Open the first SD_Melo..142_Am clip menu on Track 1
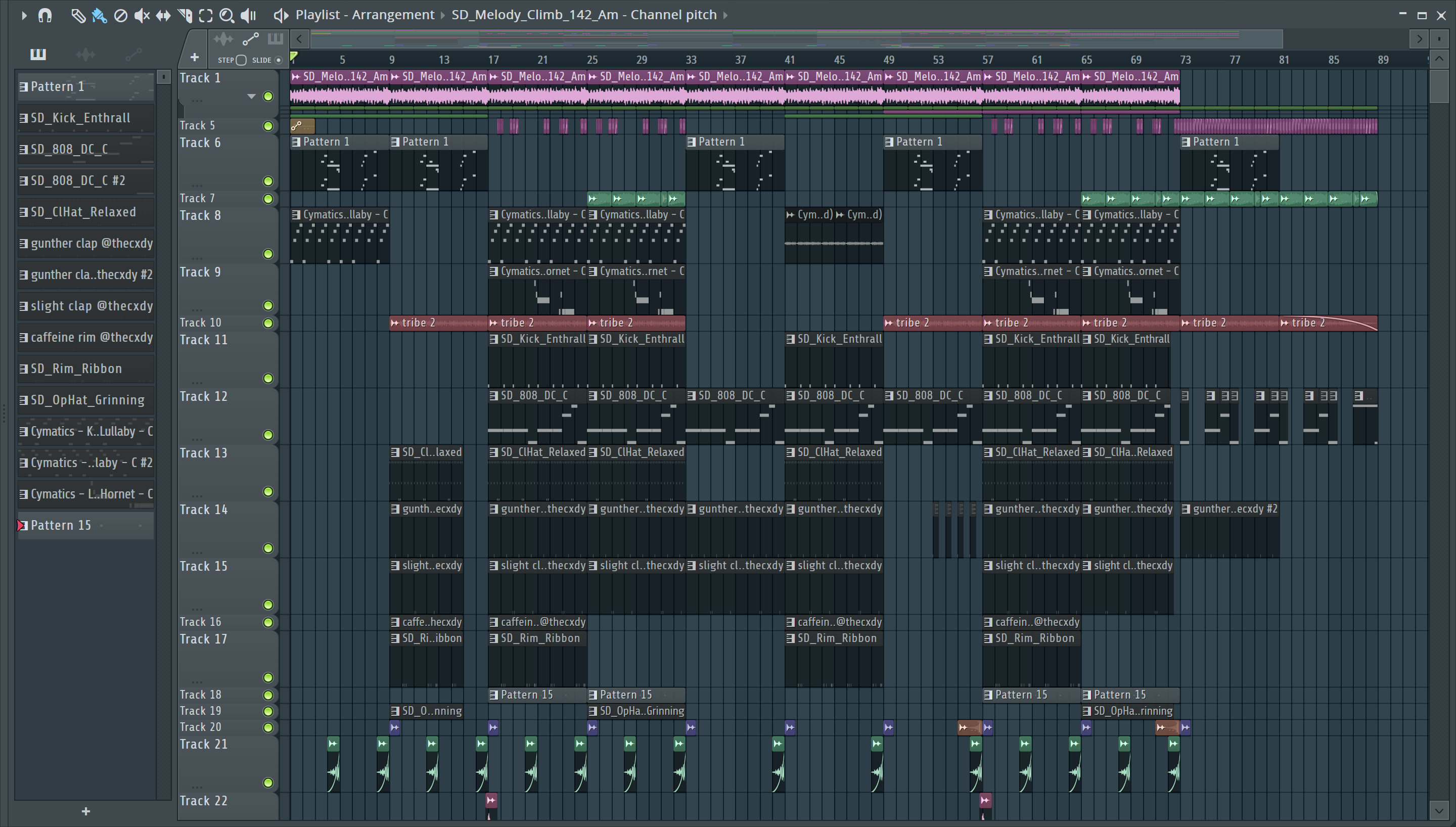Viewport: 1456px width, 827px height. [296, 76]
